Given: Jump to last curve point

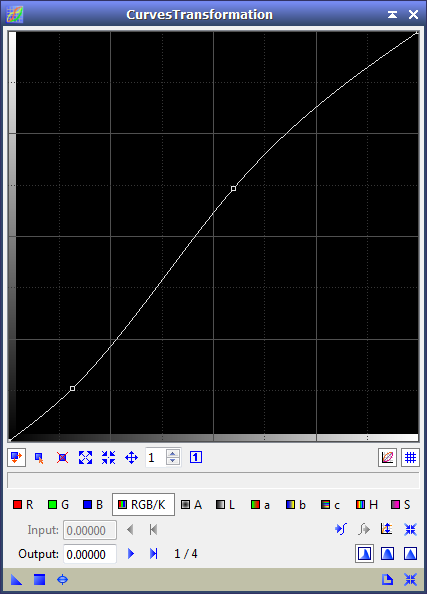Looking at the screenshot, I should pyautogui.click(x=153, y=554).
